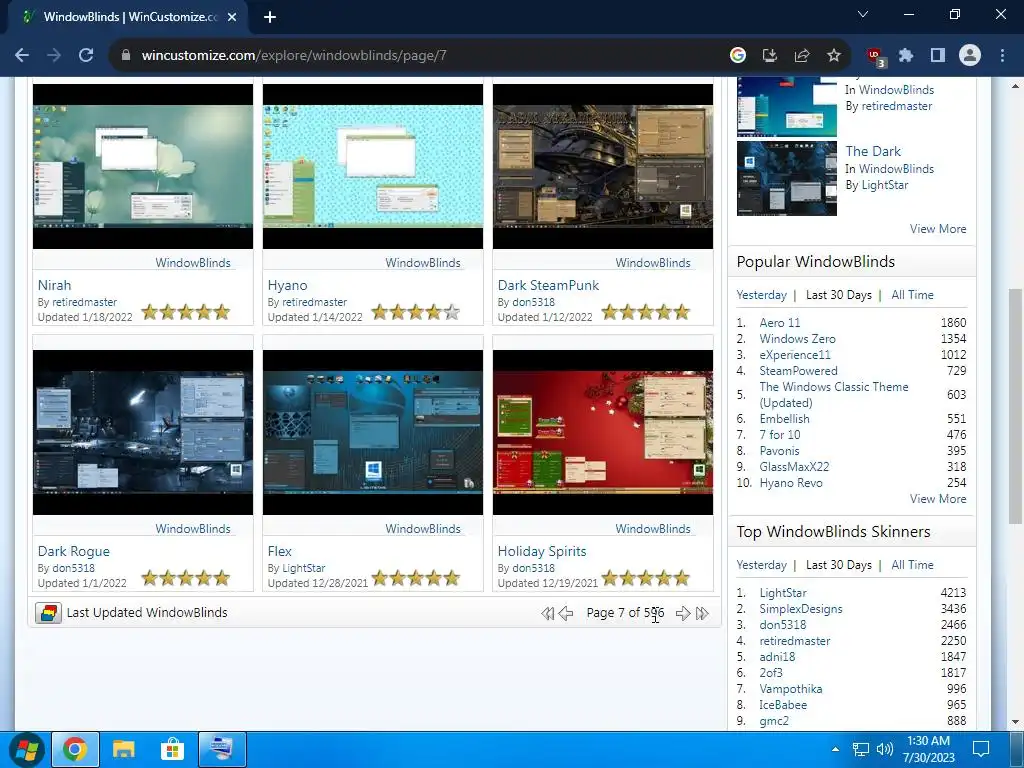The image size is (1024, 768).
Task: Open The Dark skin link in sidebar
Action: (872, 151)
